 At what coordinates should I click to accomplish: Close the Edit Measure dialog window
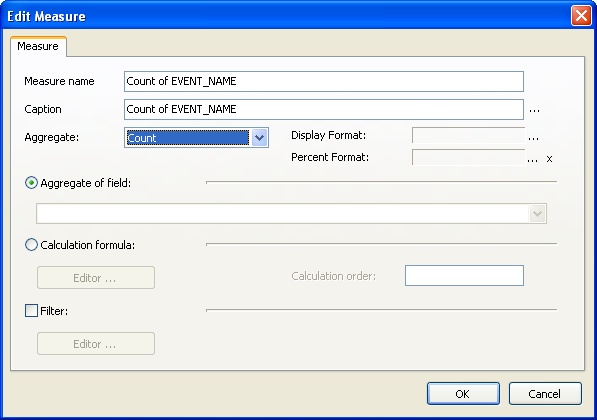[x=581, y=16]
